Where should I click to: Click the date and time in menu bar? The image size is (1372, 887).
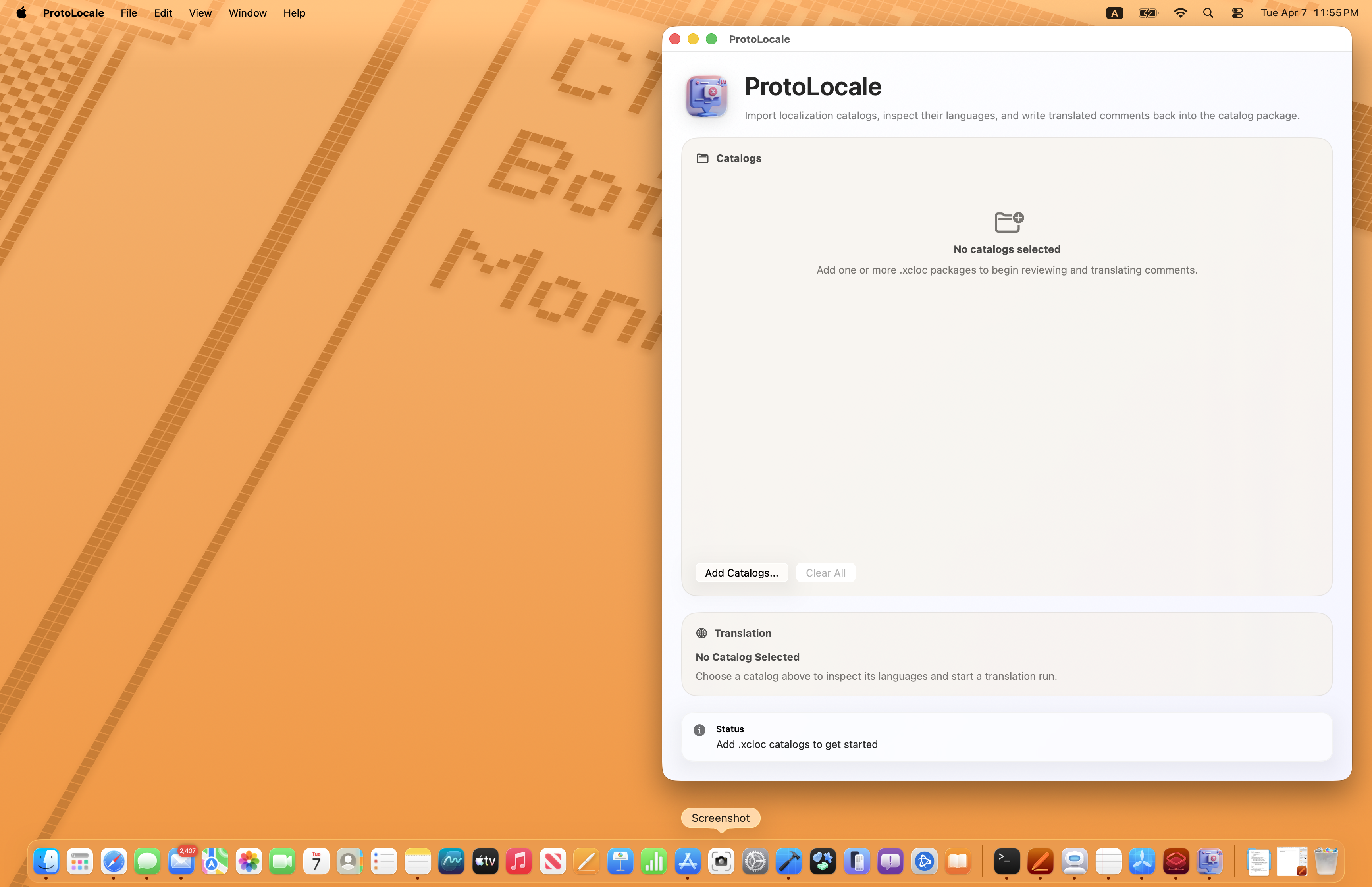1308,13
